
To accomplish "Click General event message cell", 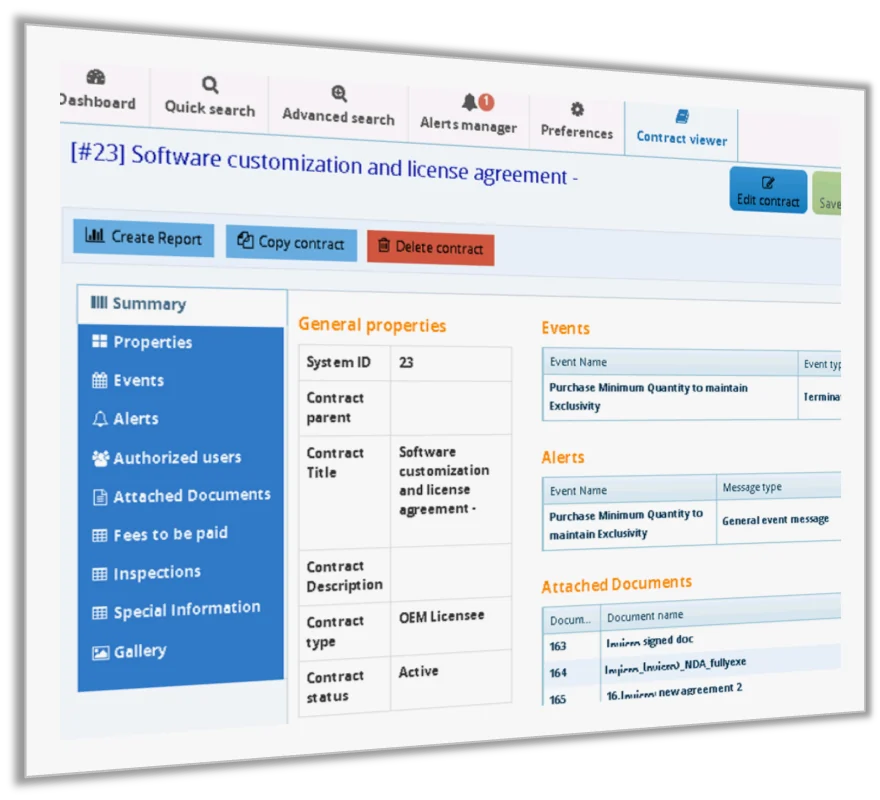I will point(778,522).
